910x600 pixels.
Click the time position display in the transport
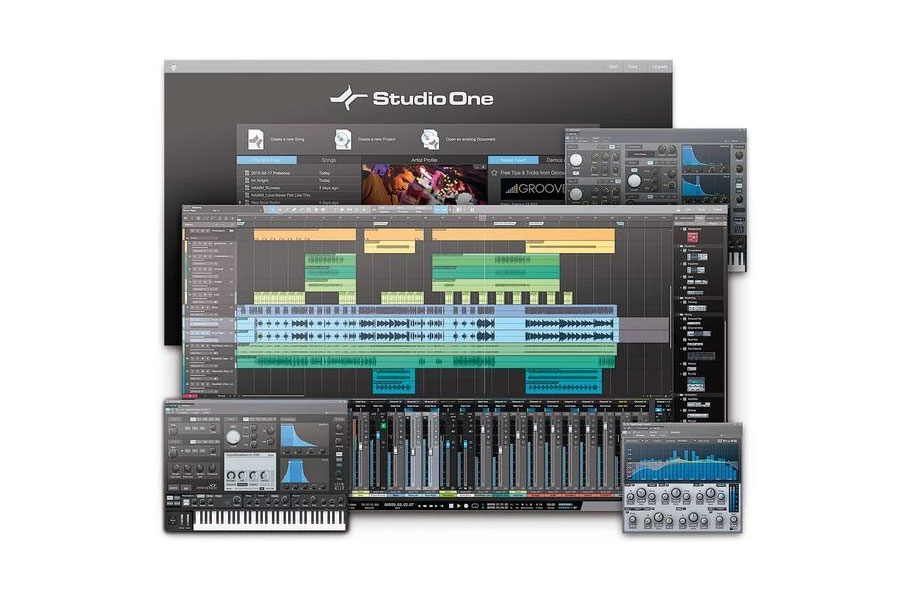click(399, 505)
